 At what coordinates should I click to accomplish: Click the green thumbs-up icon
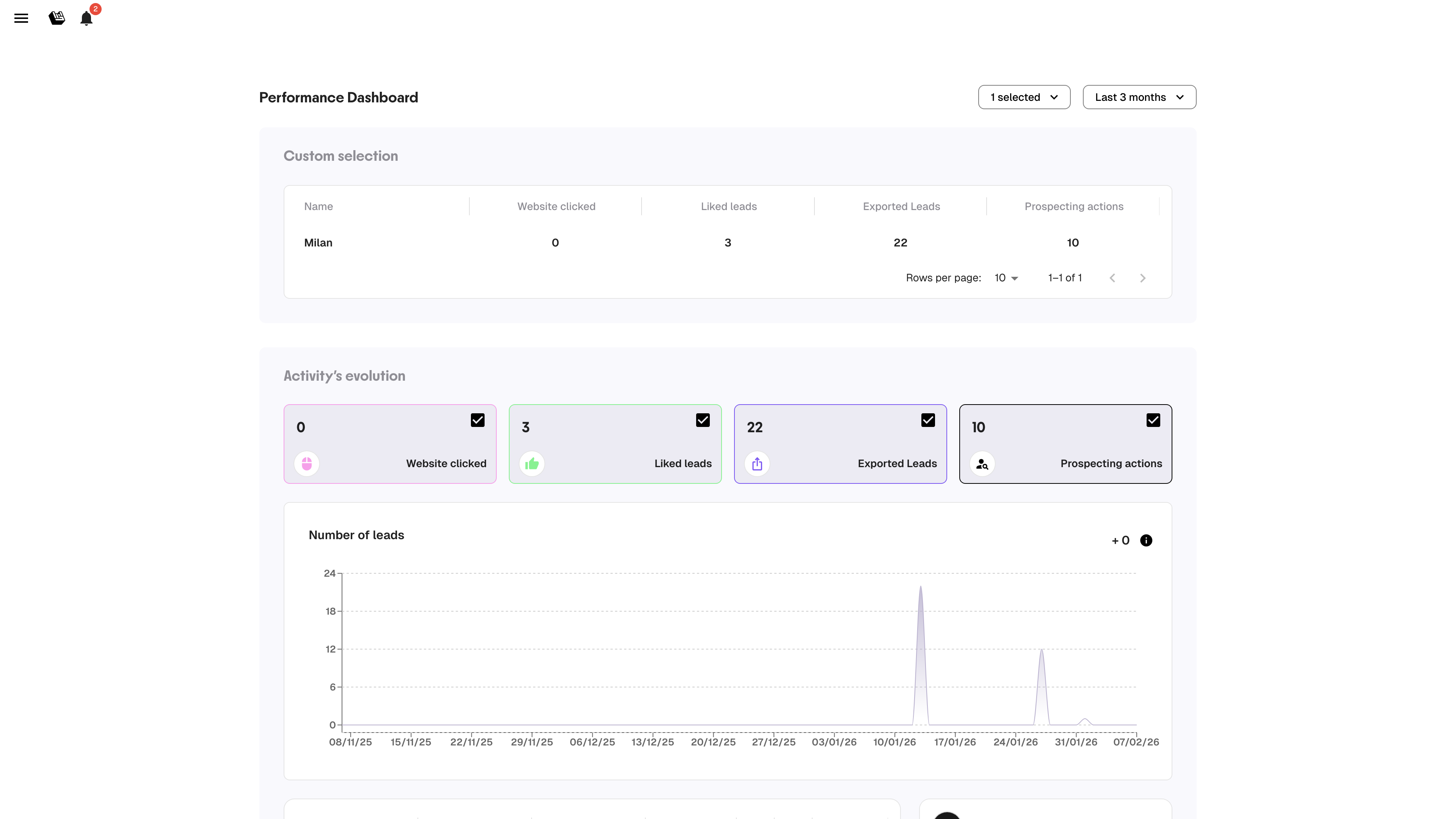(x=532, y=464)
